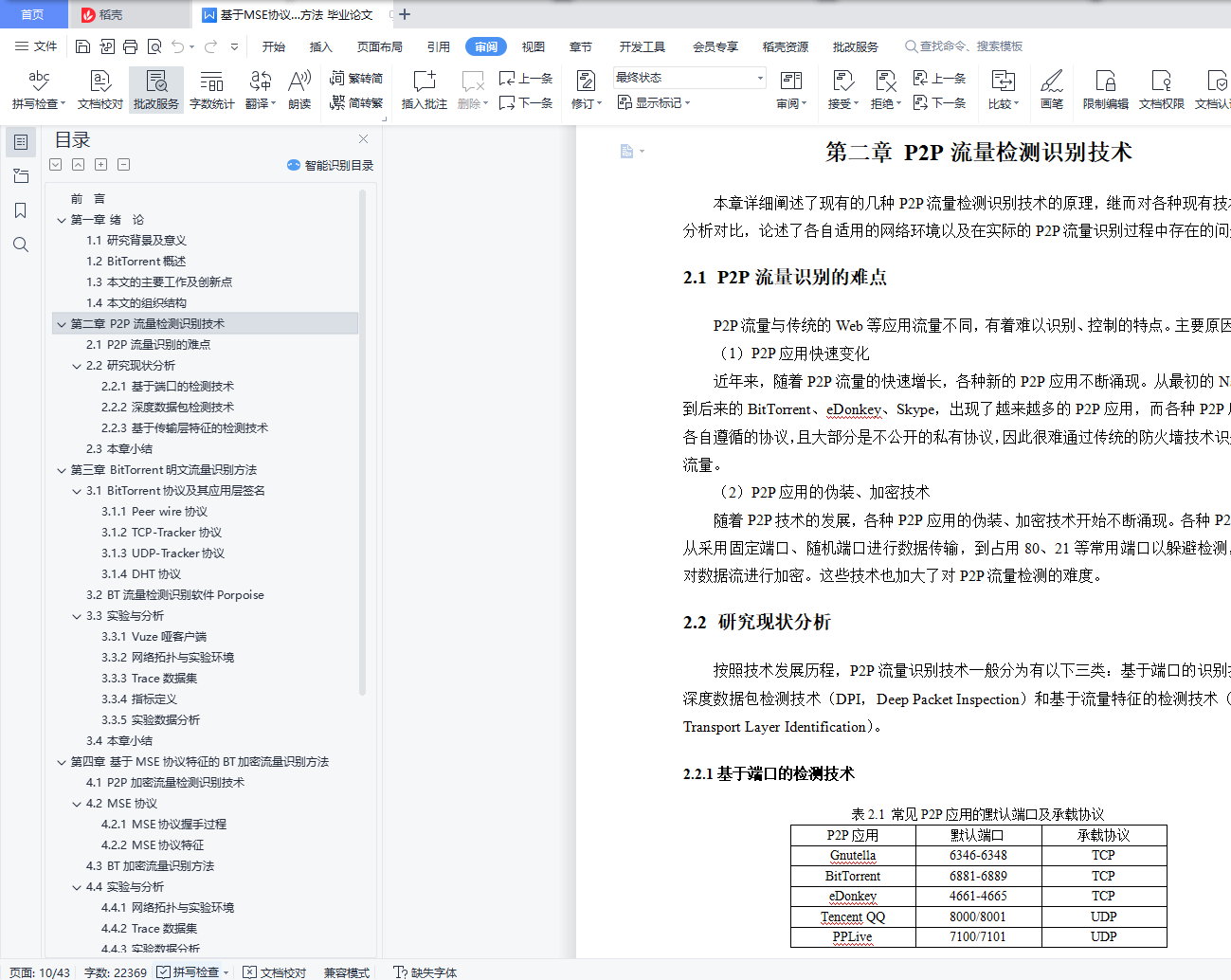Screen dimensions: 1231x980
Task: Convert text with 简转繁
Action: coord(356,102)
